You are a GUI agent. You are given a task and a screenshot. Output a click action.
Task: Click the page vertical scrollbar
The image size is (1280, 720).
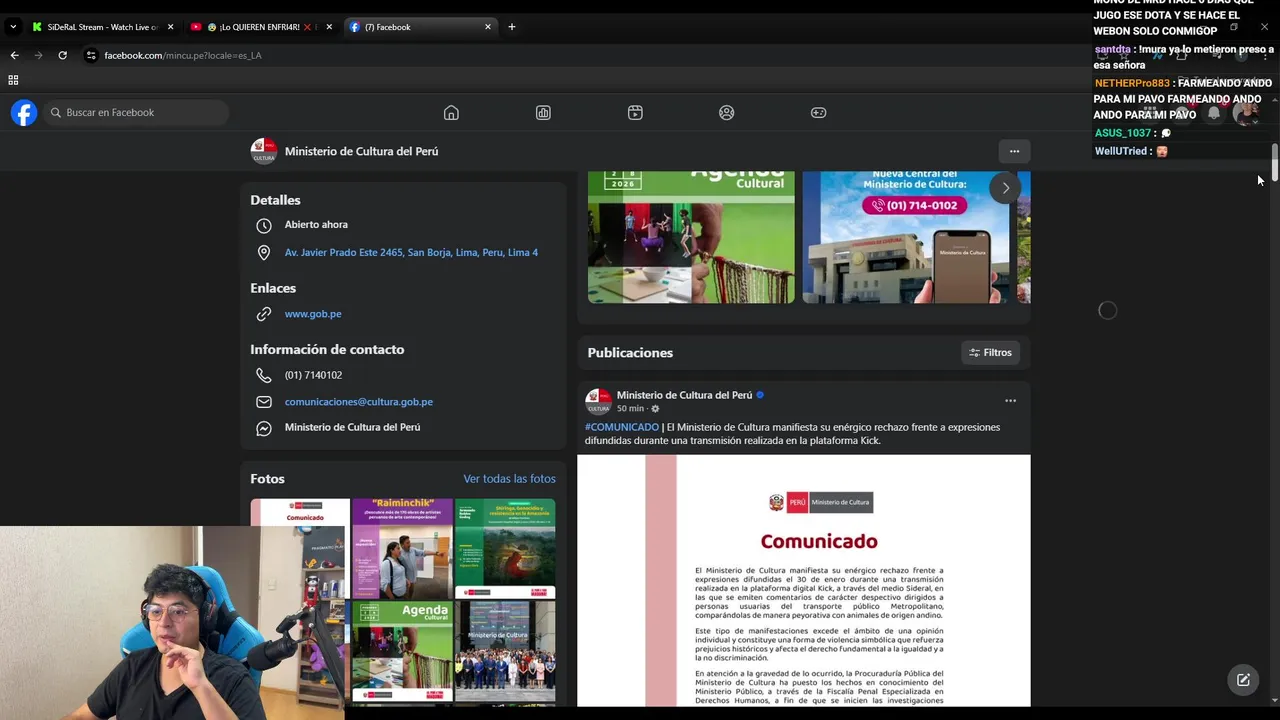click(x=1275, y=165)
